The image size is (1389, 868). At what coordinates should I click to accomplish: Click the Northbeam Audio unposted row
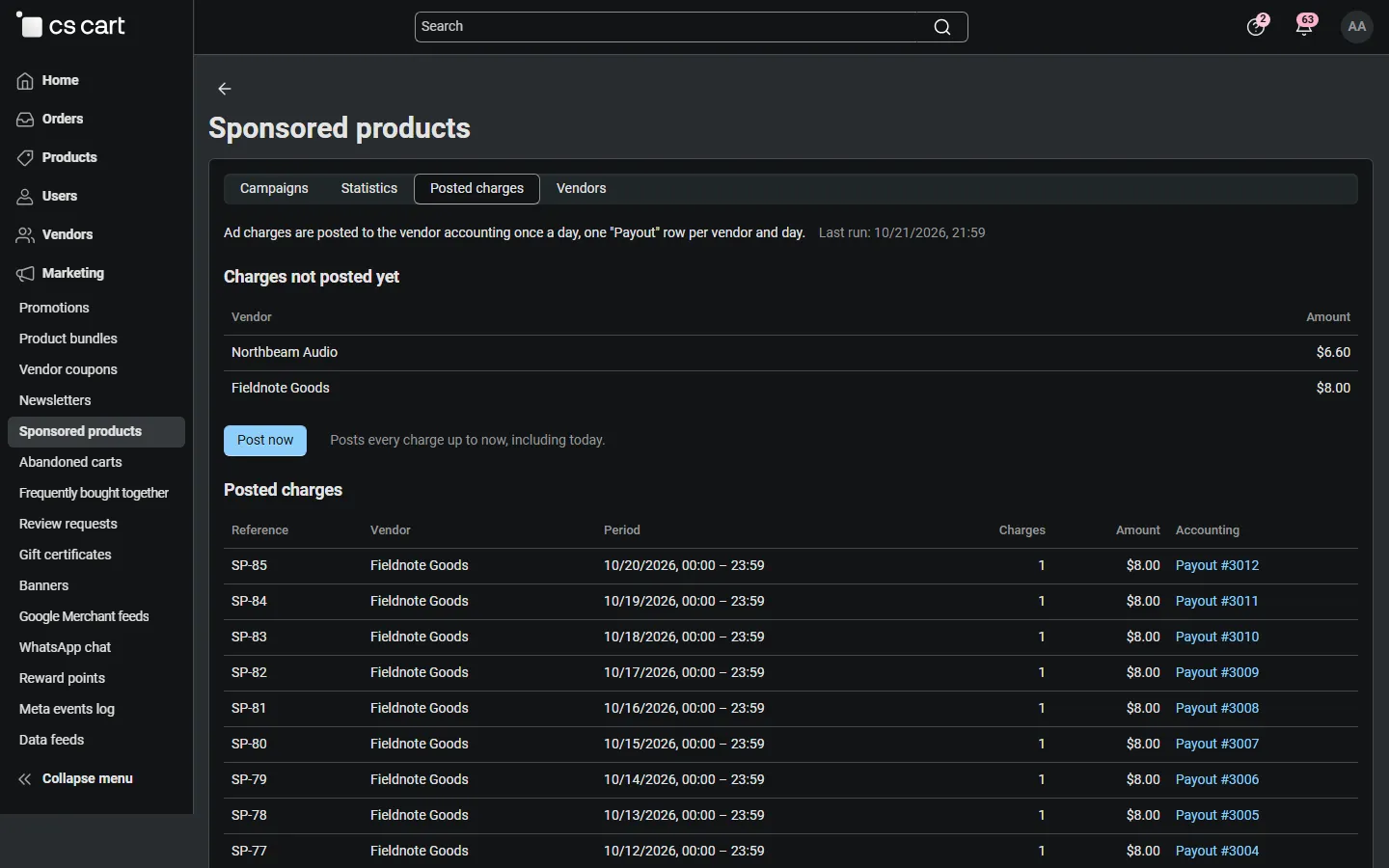point(791,353)
